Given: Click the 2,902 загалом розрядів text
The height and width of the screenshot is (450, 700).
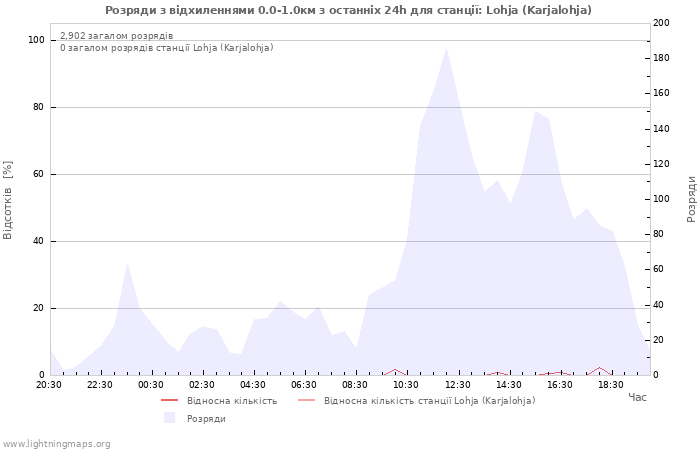Looking at the screenshot, I should pyautogui.click(x=116, y=36).
